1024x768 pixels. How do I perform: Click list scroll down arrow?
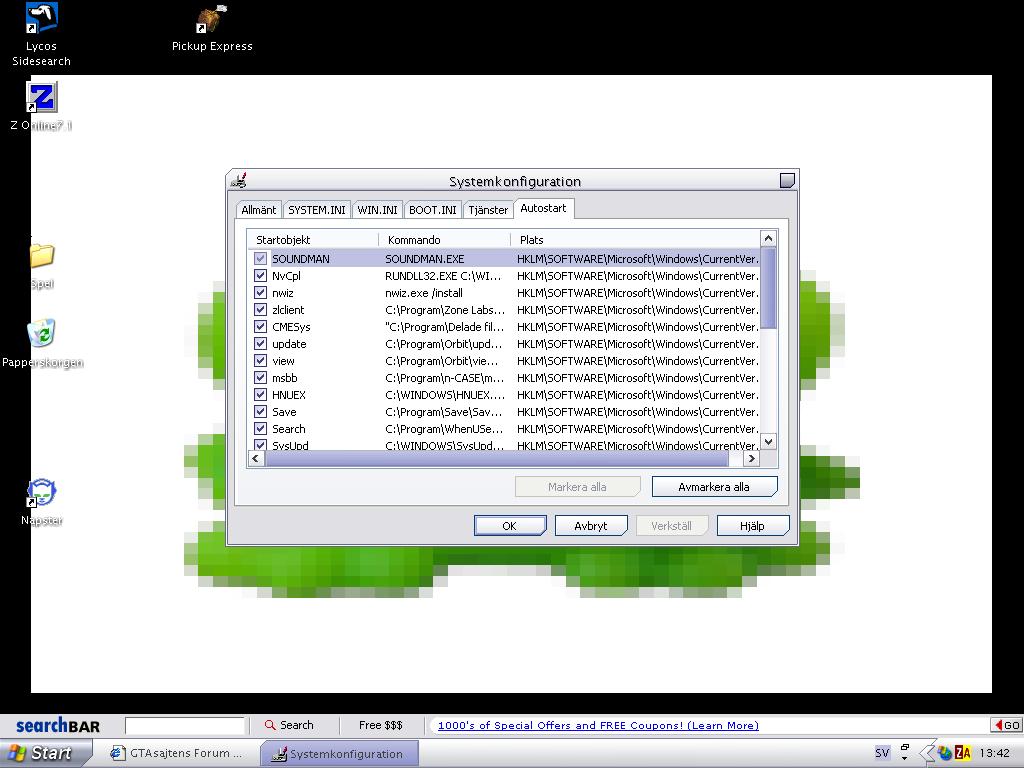pos(769,441)
